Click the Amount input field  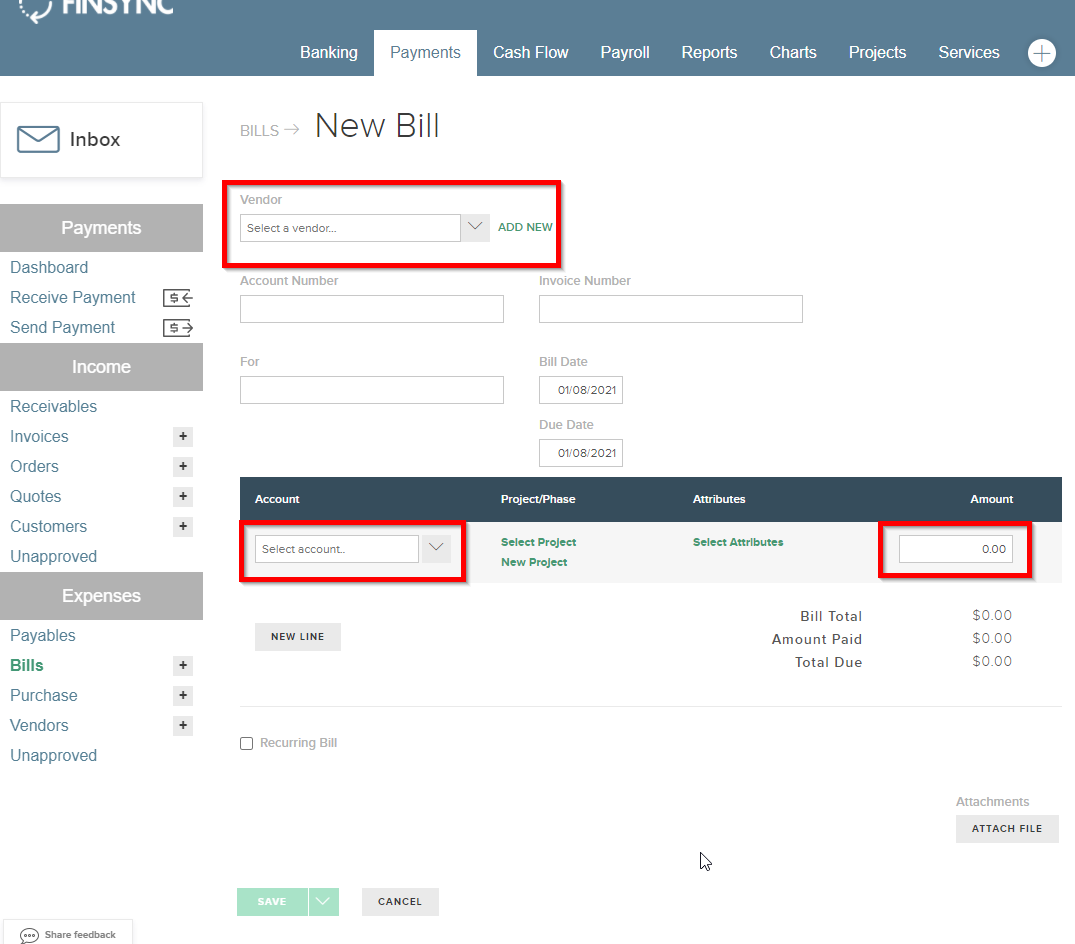tap(956, 549)
